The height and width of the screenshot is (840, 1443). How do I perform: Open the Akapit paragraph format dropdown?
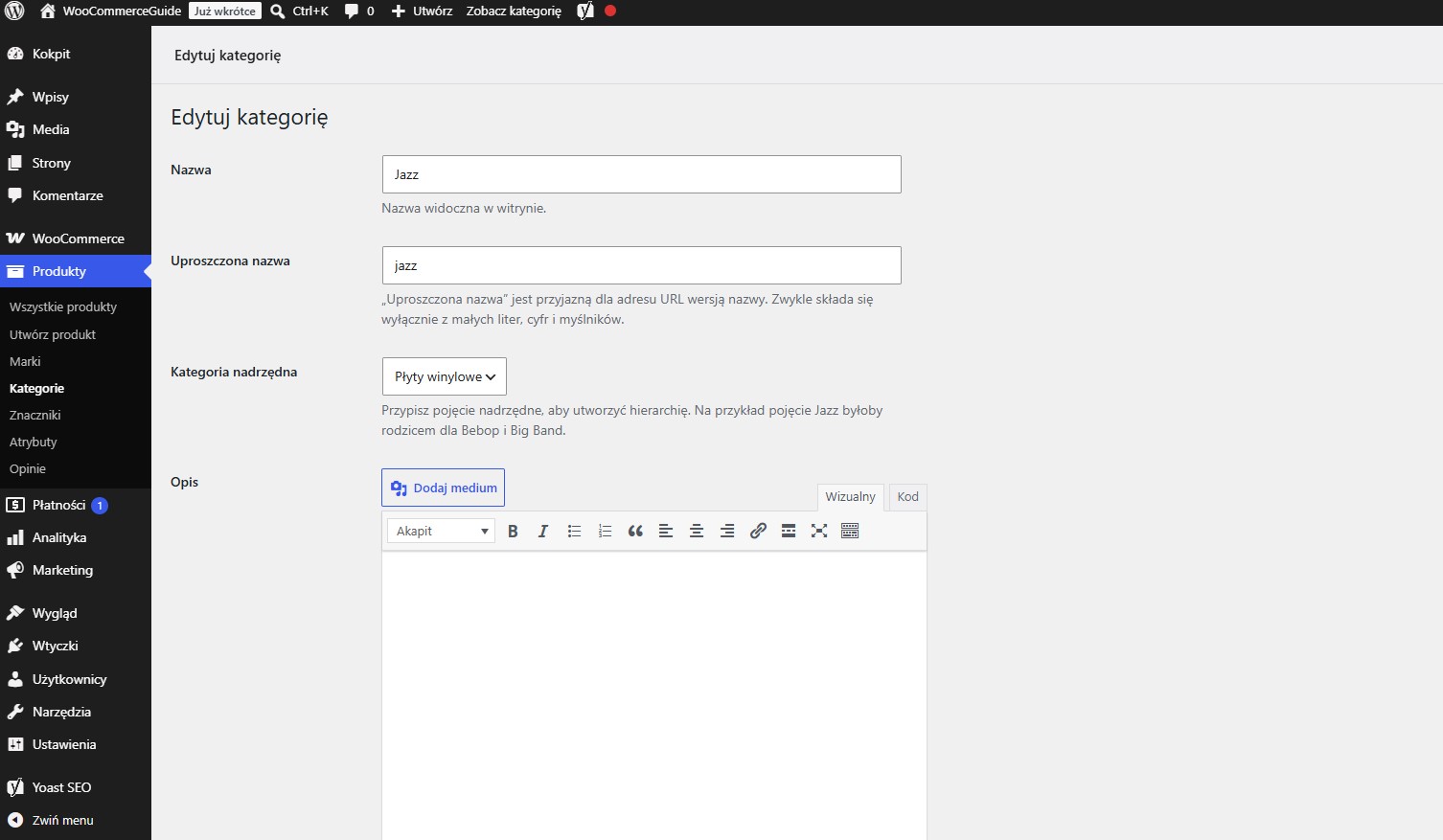point(441,531)
